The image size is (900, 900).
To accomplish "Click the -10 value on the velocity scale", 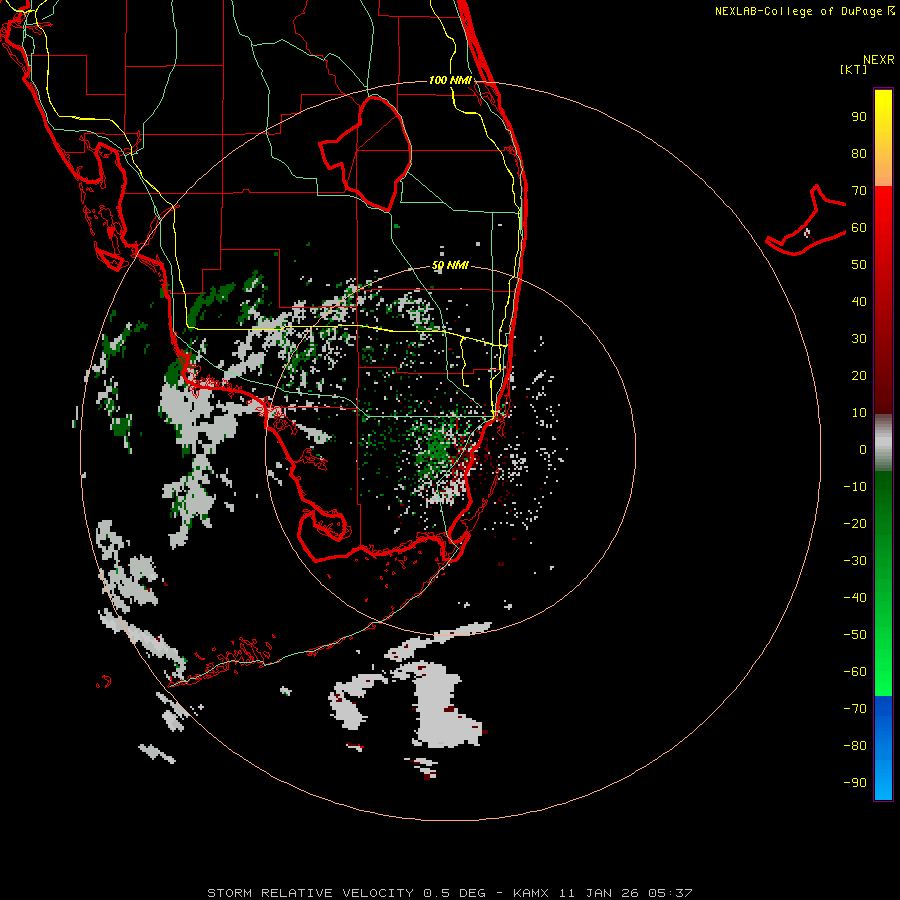I will 855,487.
